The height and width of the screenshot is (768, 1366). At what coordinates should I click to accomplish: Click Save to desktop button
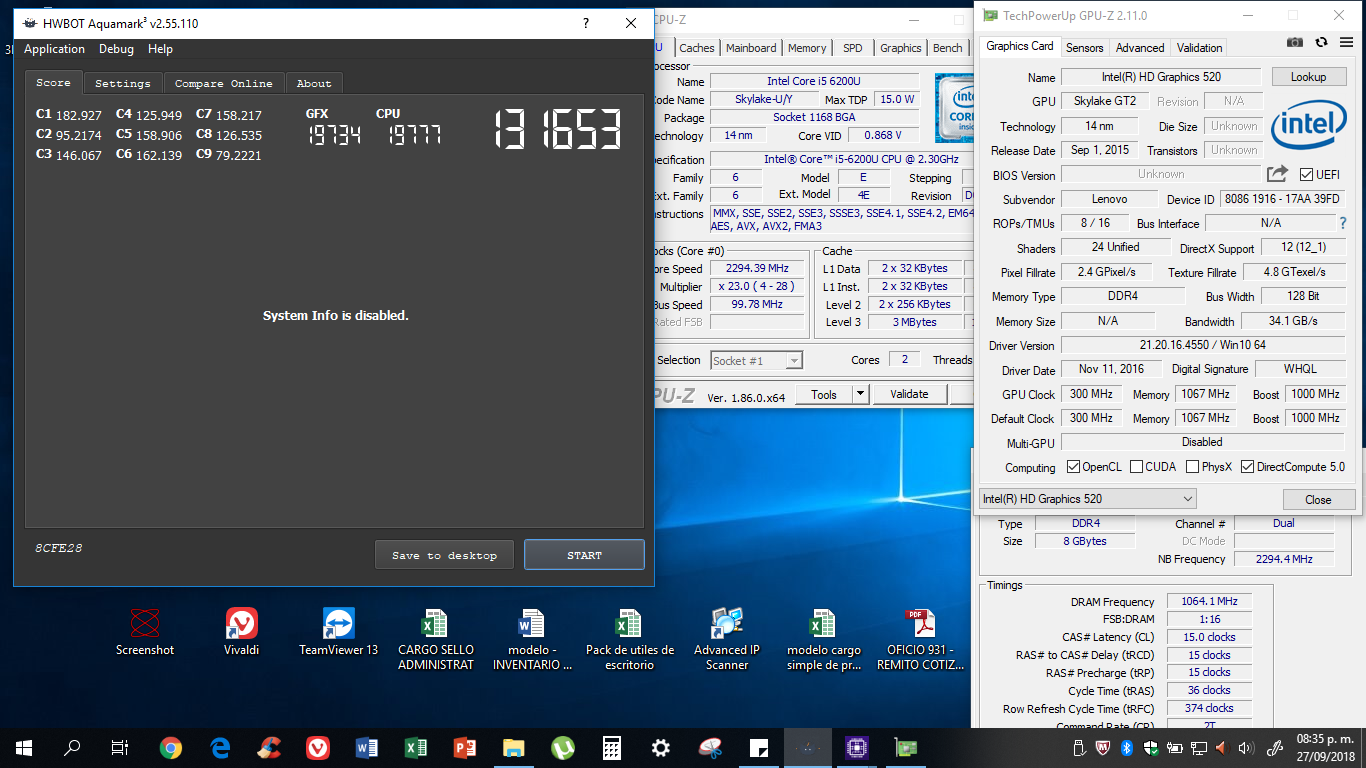click(444, 555)
